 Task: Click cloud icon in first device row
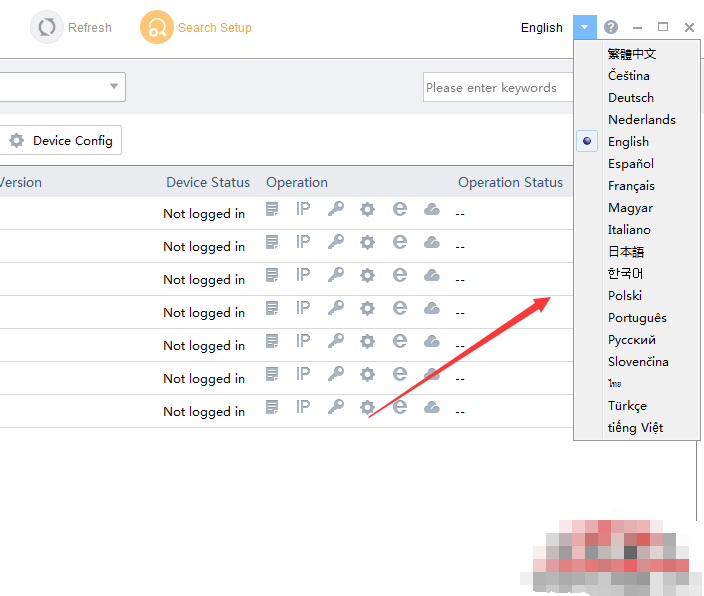coord(432,209)
